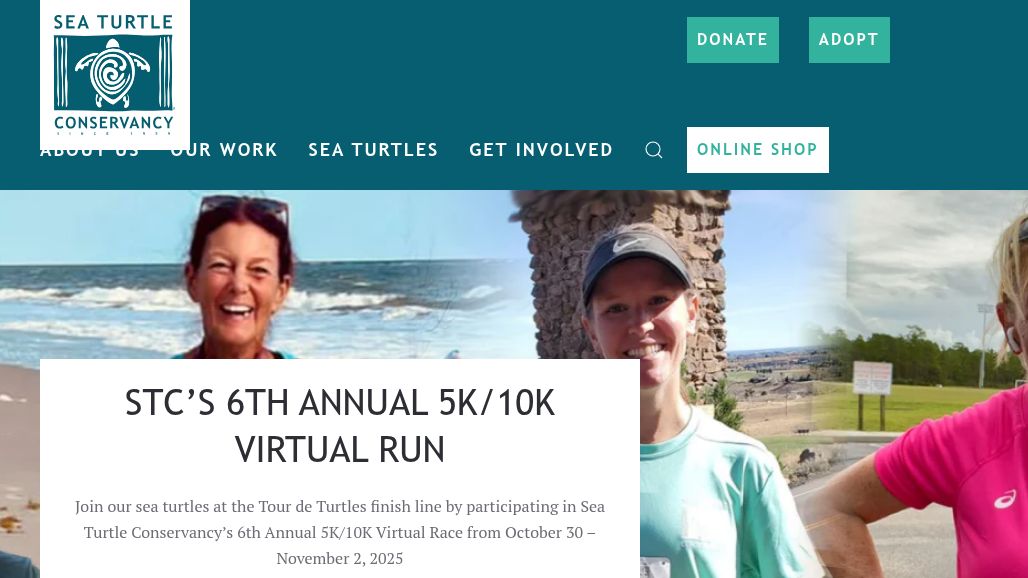The image size is (1028, 578).
Task: Click sunglasses on the laughing woman's head
Action: 244,207
